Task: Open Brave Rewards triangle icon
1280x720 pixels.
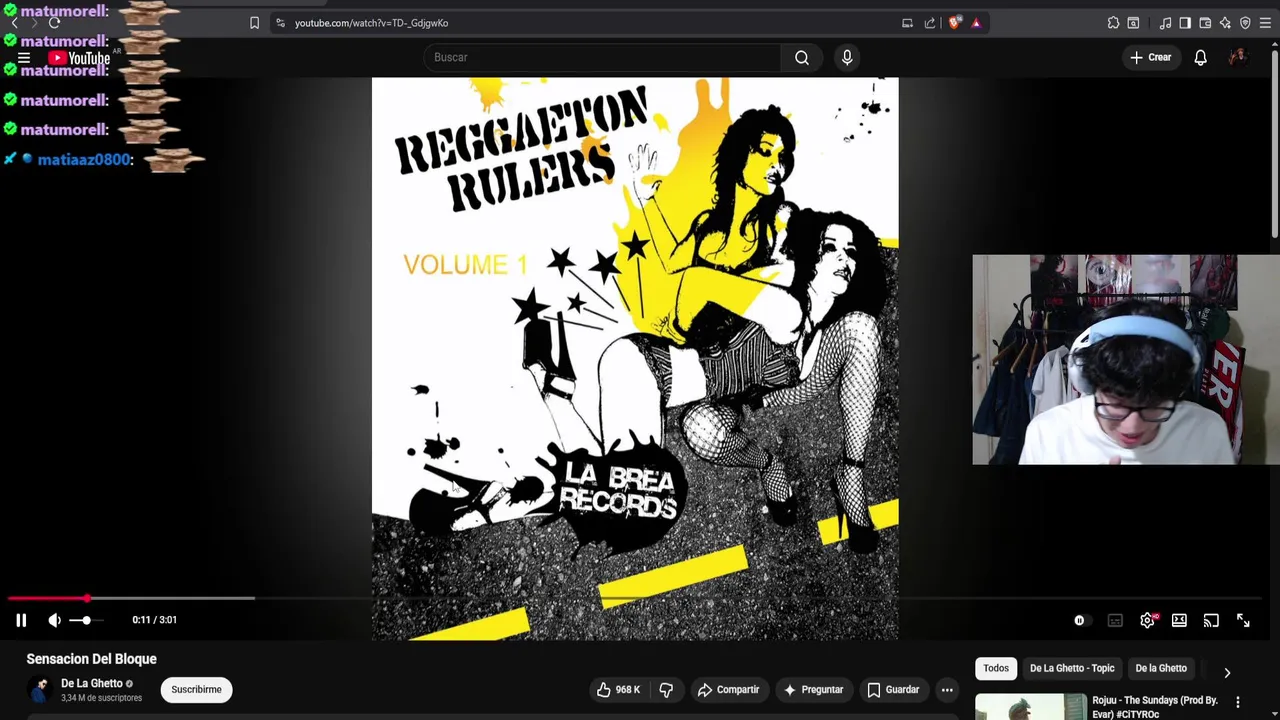Action: tap(976, 23)
